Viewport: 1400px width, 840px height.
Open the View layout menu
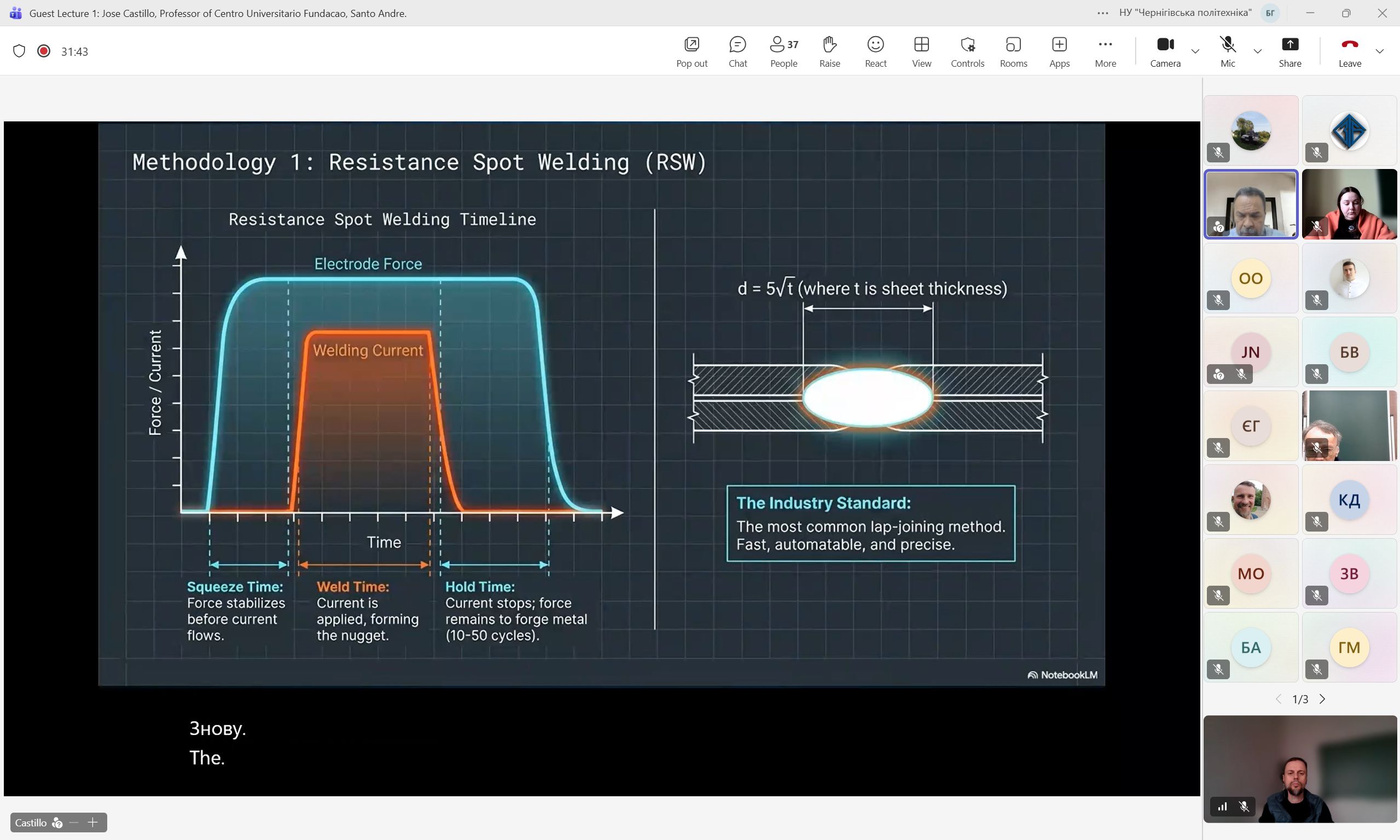pos(921,51)
